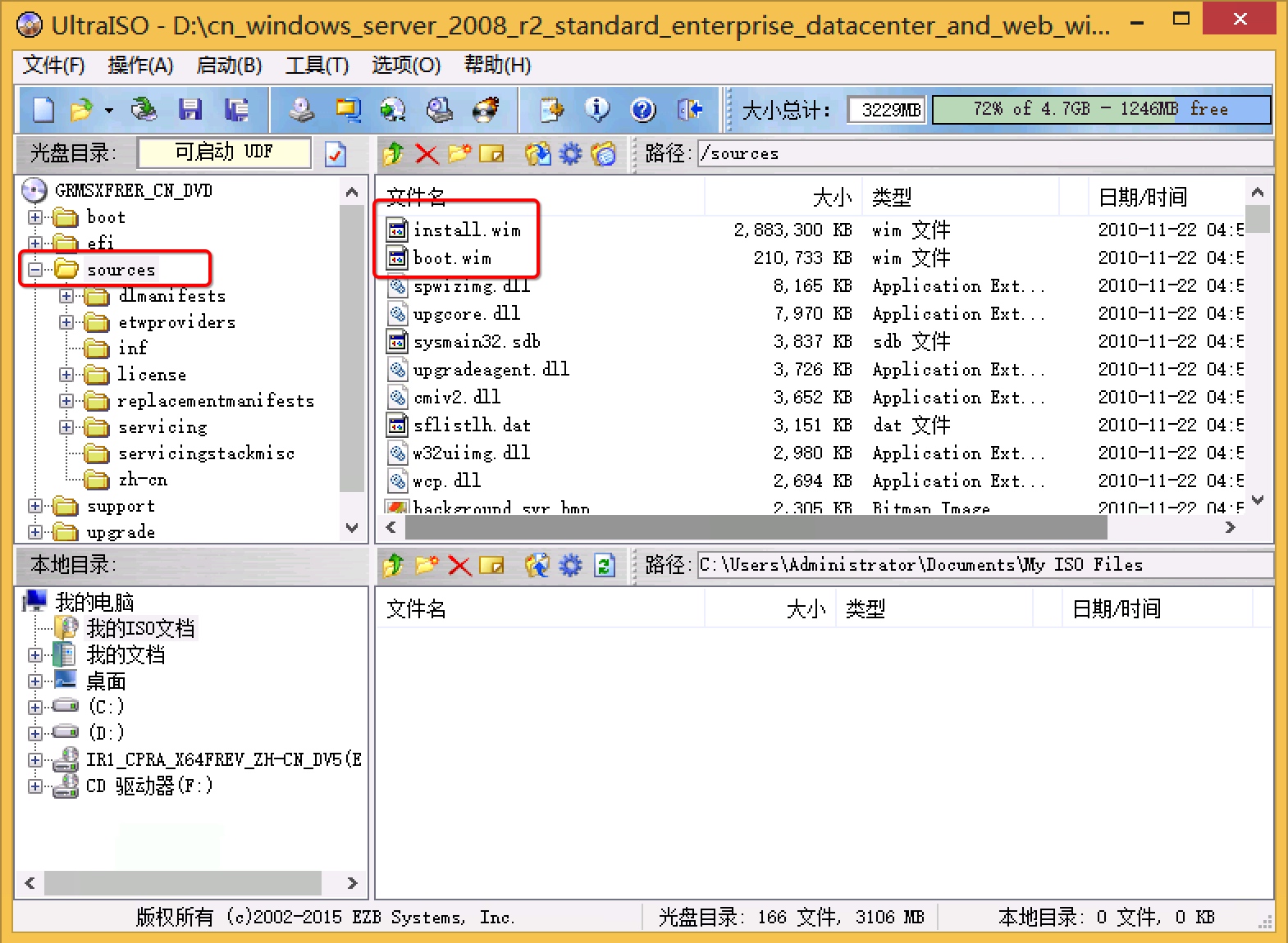Open the 帮助(H) menu

click(497, 65)
